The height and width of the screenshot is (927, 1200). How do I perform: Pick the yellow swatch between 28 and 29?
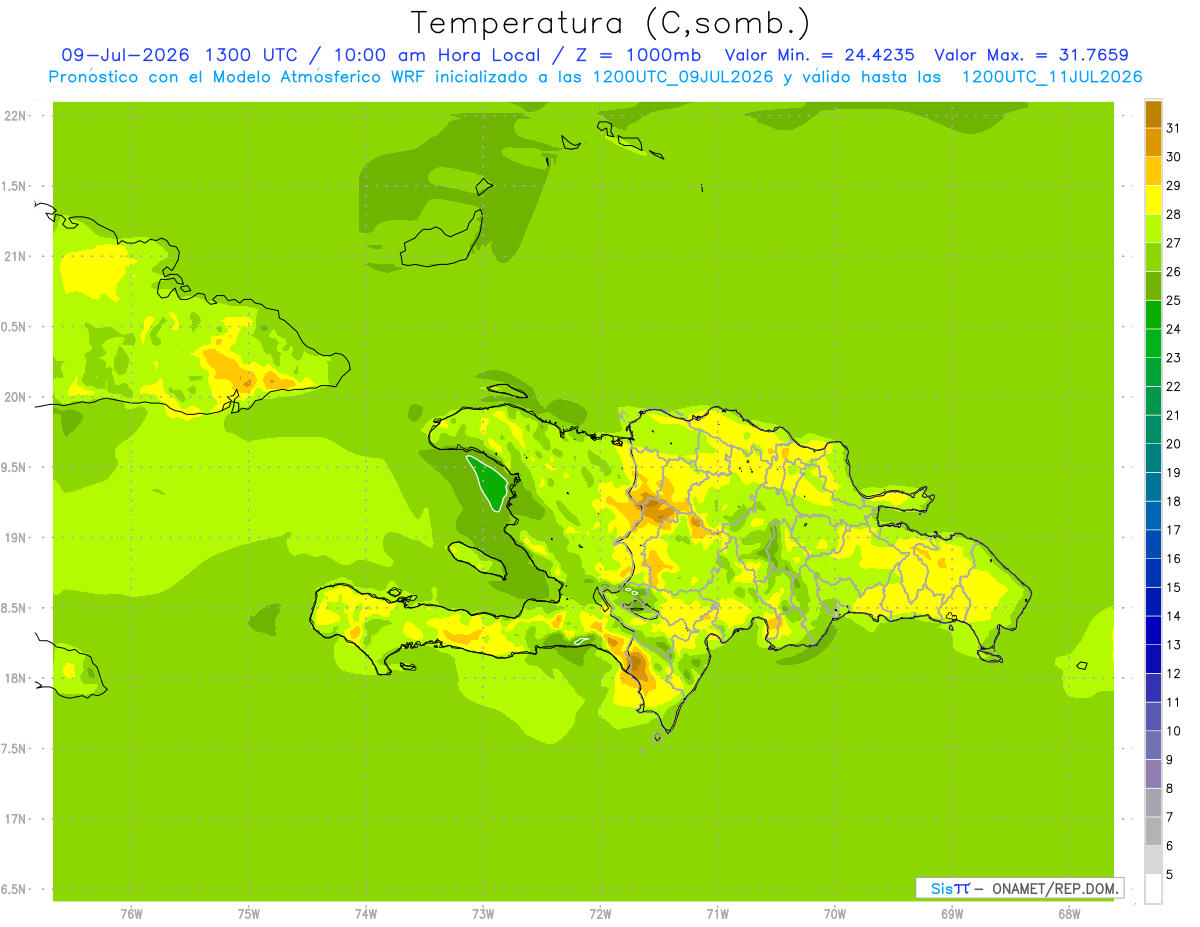click(1153, 200)
